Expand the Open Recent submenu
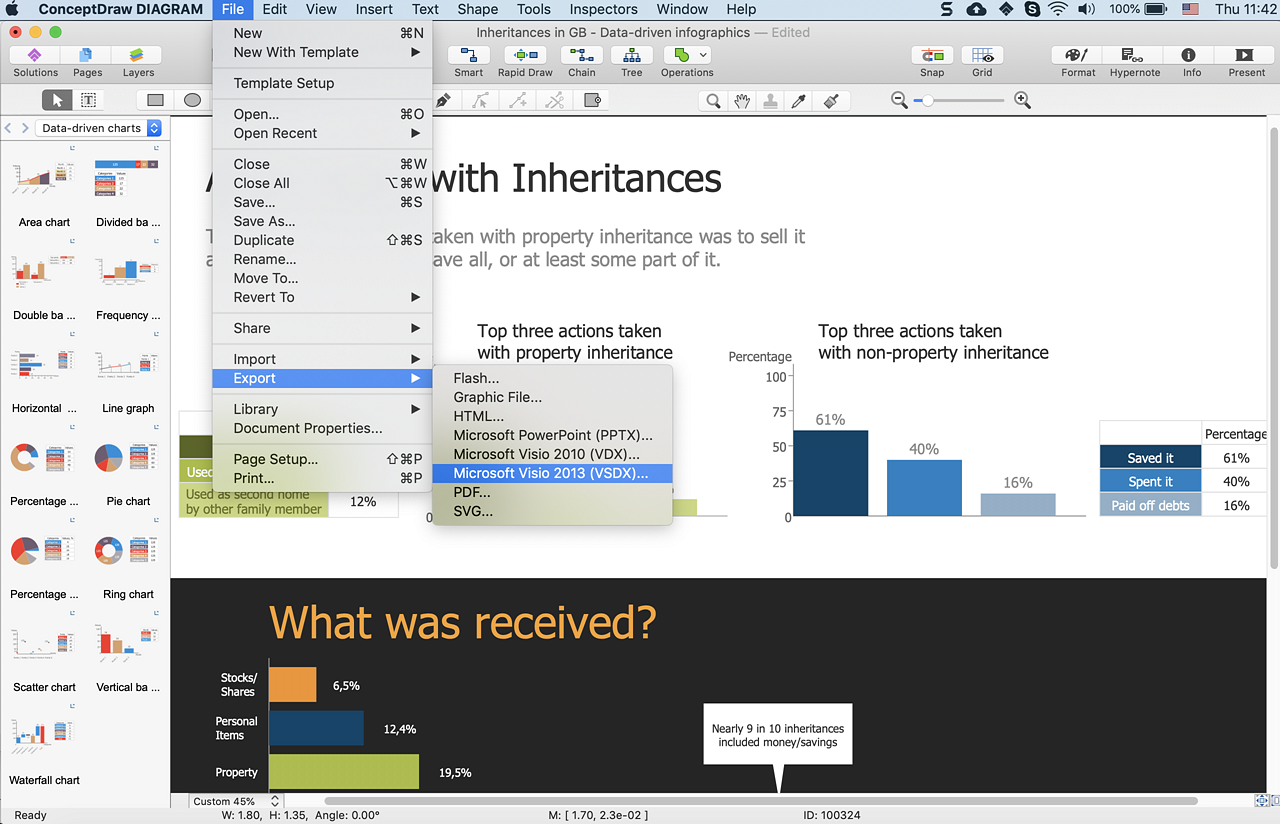1280x824 pixels. click(x=322, y=133)
